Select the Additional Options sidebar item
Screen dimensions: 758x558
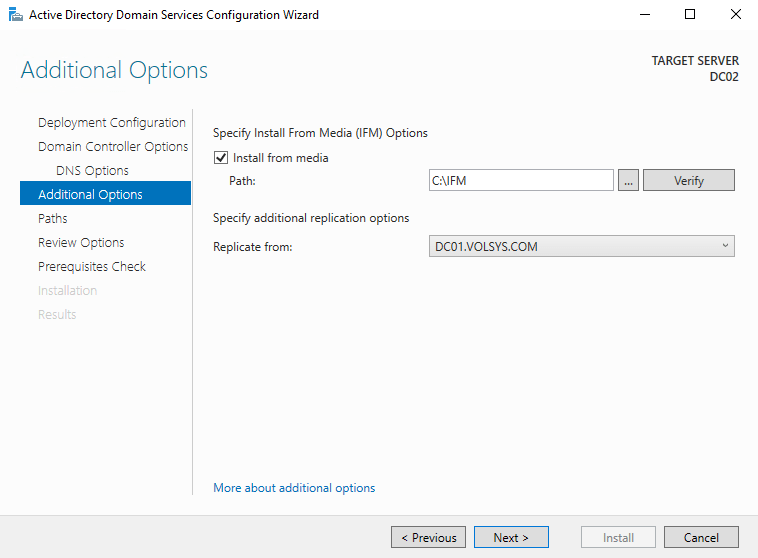point(90,195)
